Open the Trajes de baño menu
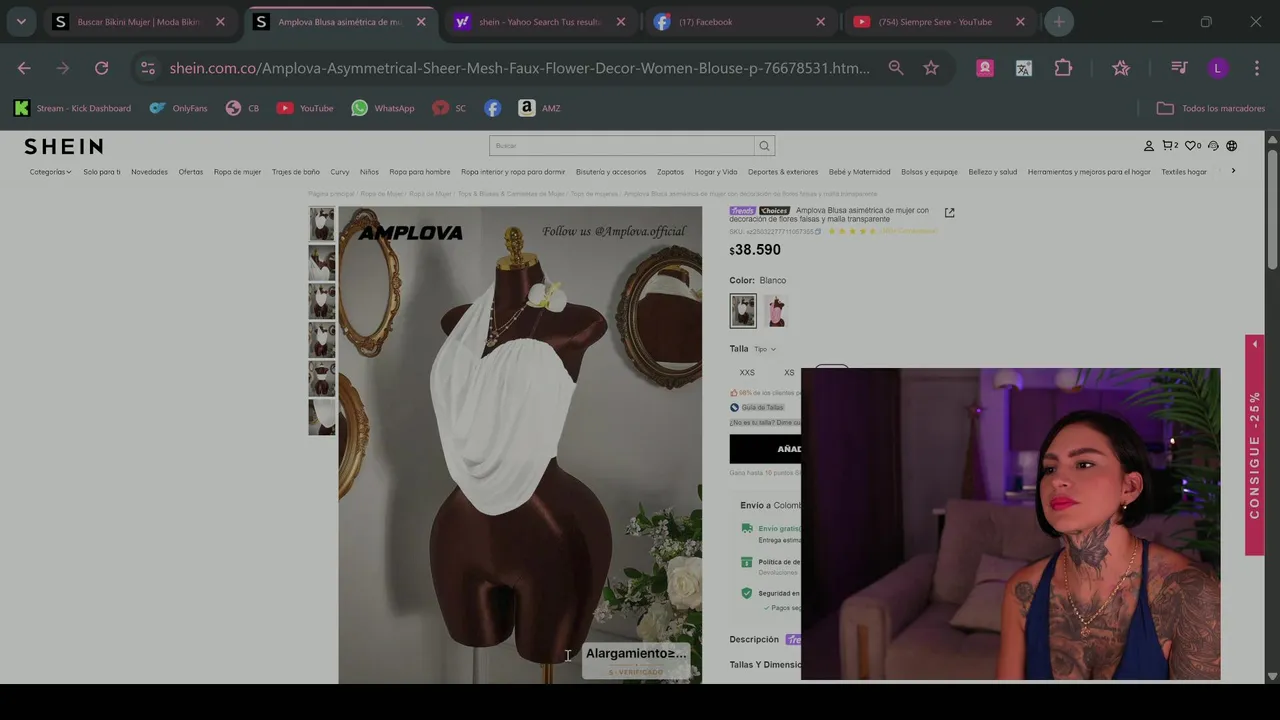Image resolution: width=1280 pixels, height=720 pixels. (x=296, y=172)
